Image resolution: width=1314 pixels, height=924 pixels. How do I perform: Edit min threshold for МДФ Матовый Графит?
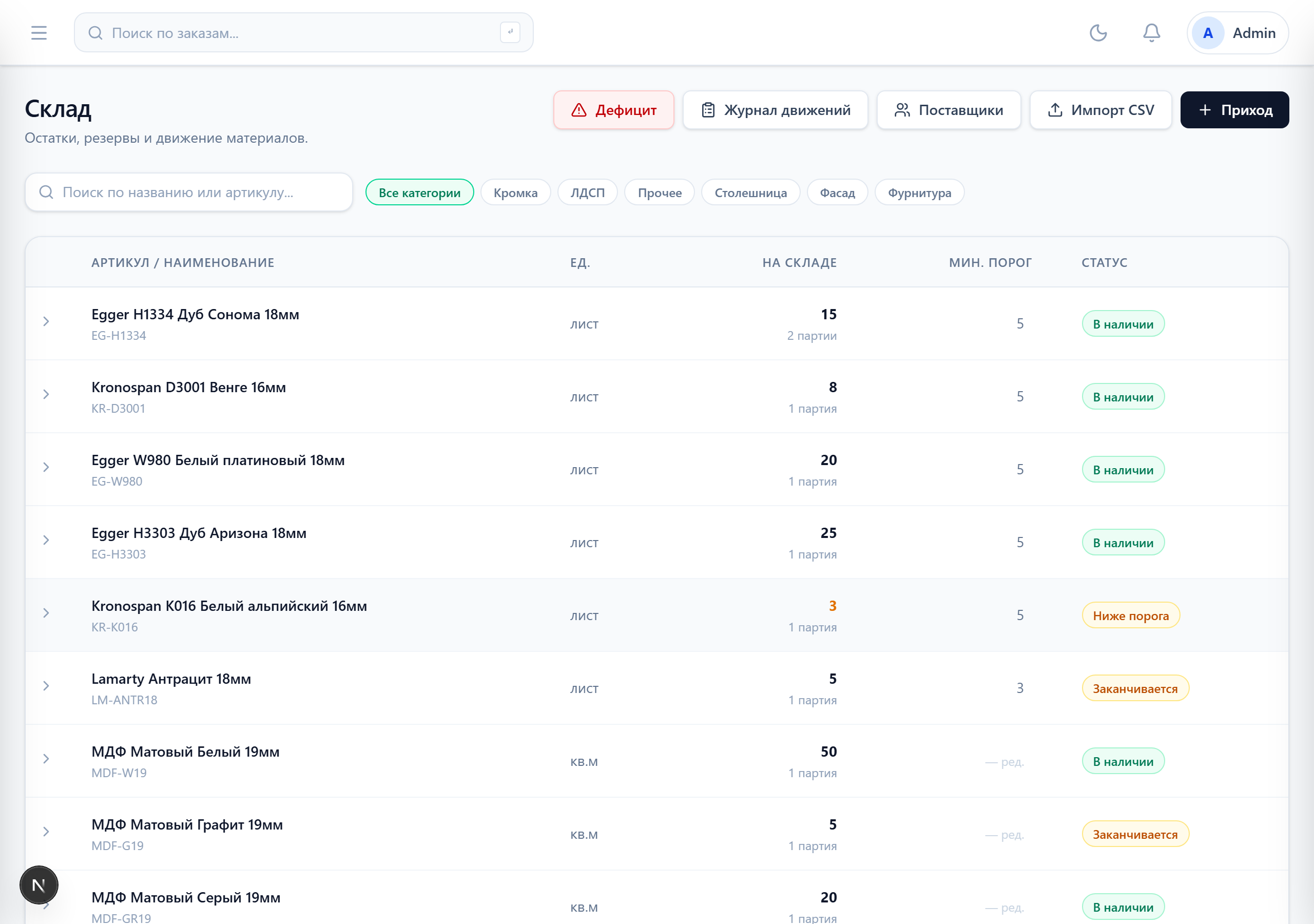point(1004,835)
